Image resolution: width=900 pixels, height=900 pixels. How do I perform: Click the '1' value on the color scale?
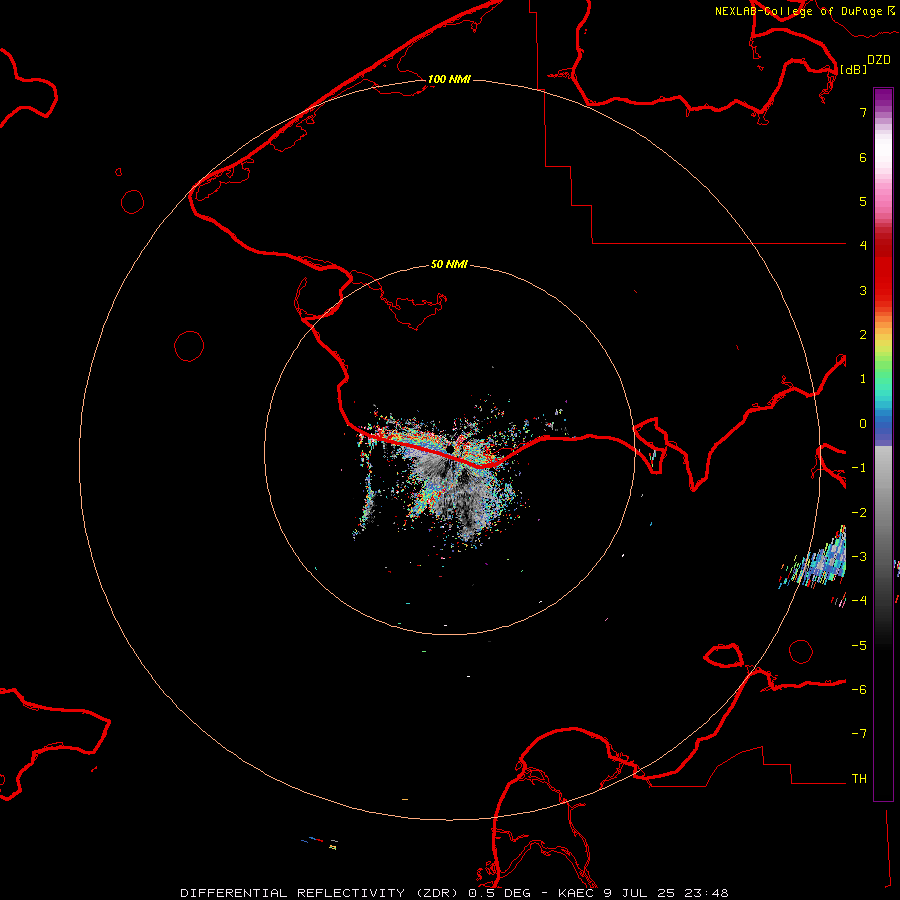(863, 379)
